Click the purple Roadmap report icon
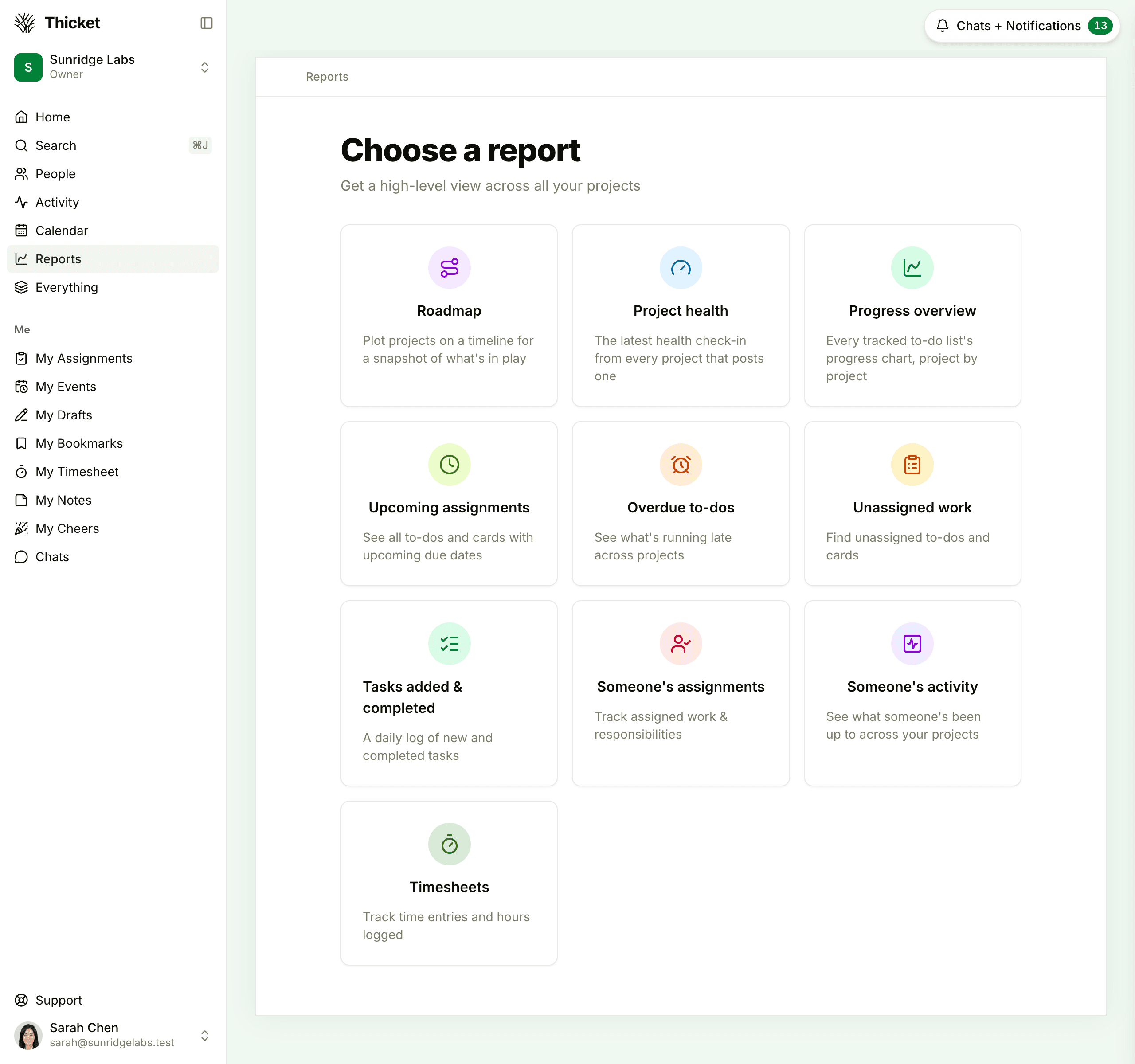1135x1064 pixels. click(449, 268)
